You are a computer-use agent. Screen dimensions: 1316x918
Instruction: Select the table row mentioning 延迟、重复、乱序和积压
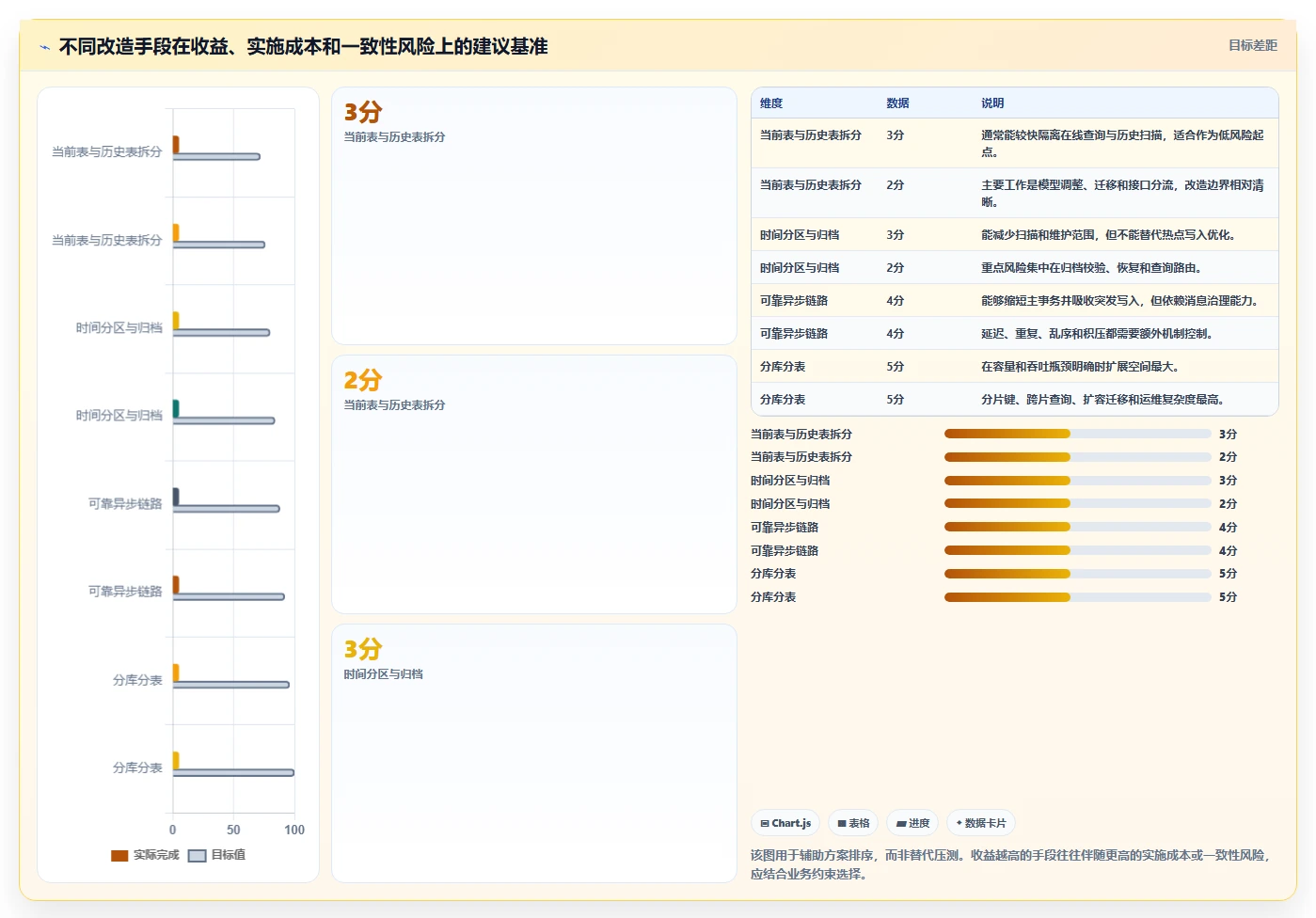1015,333
